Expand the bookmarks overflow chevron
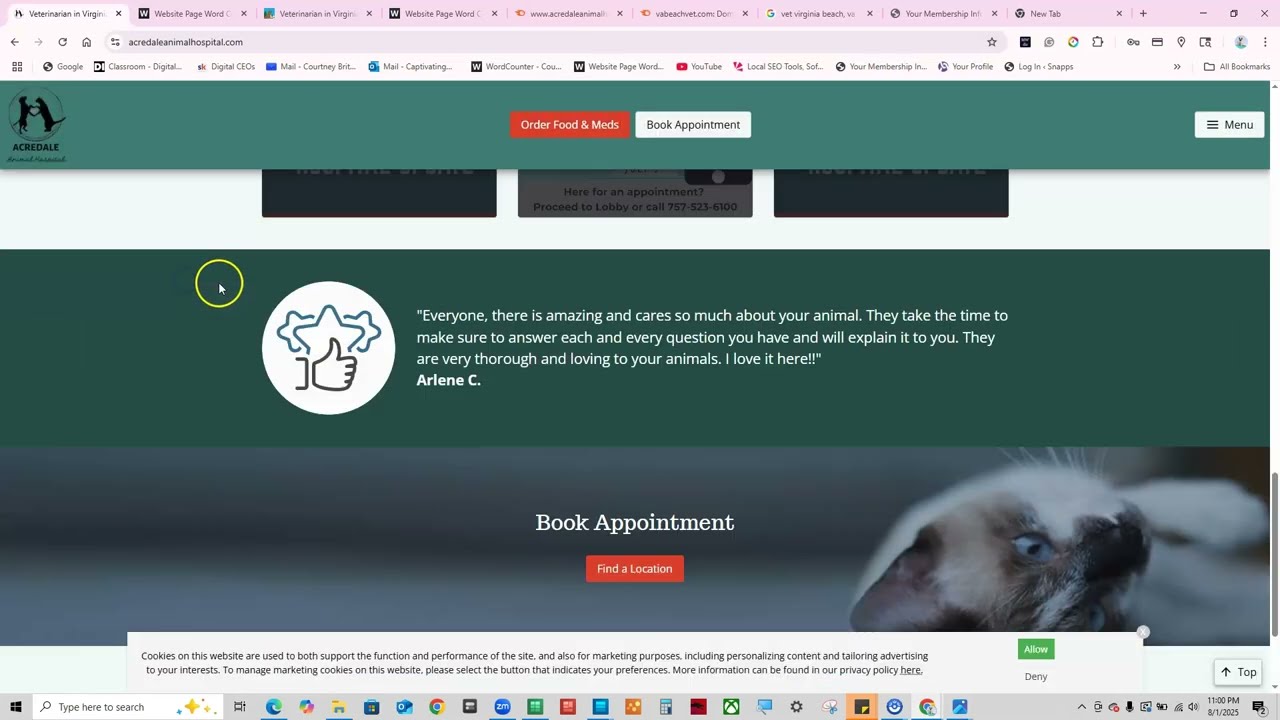The width and height of the screenshot is (1280, 720). tap(1177, 67)
